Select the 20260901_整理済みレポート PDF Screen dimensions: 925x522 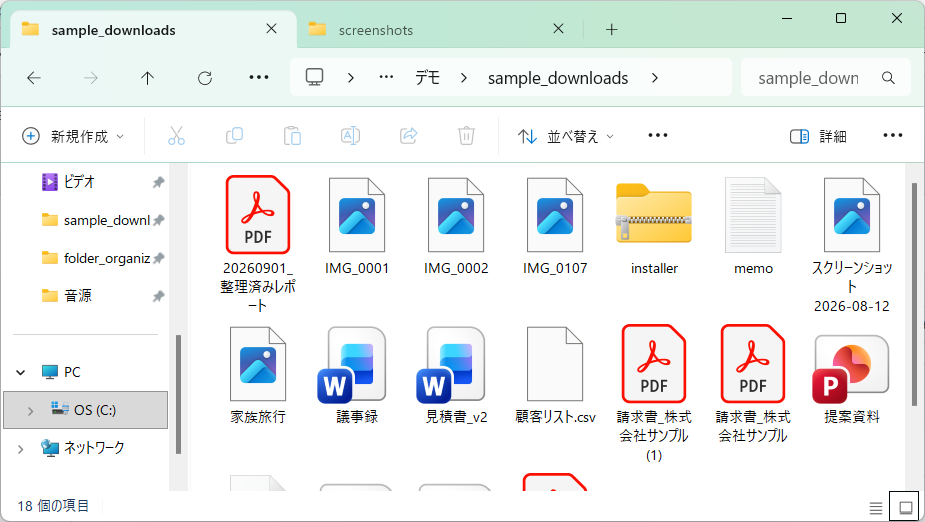(258, 244)
